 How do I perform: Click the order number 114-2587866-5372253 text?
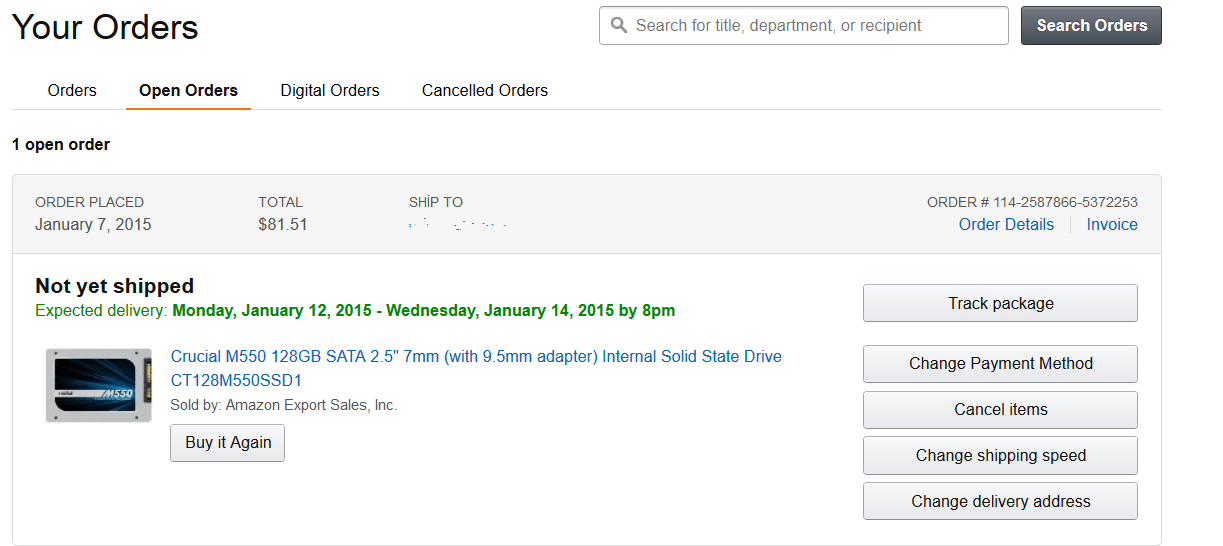pos(1065,202)
